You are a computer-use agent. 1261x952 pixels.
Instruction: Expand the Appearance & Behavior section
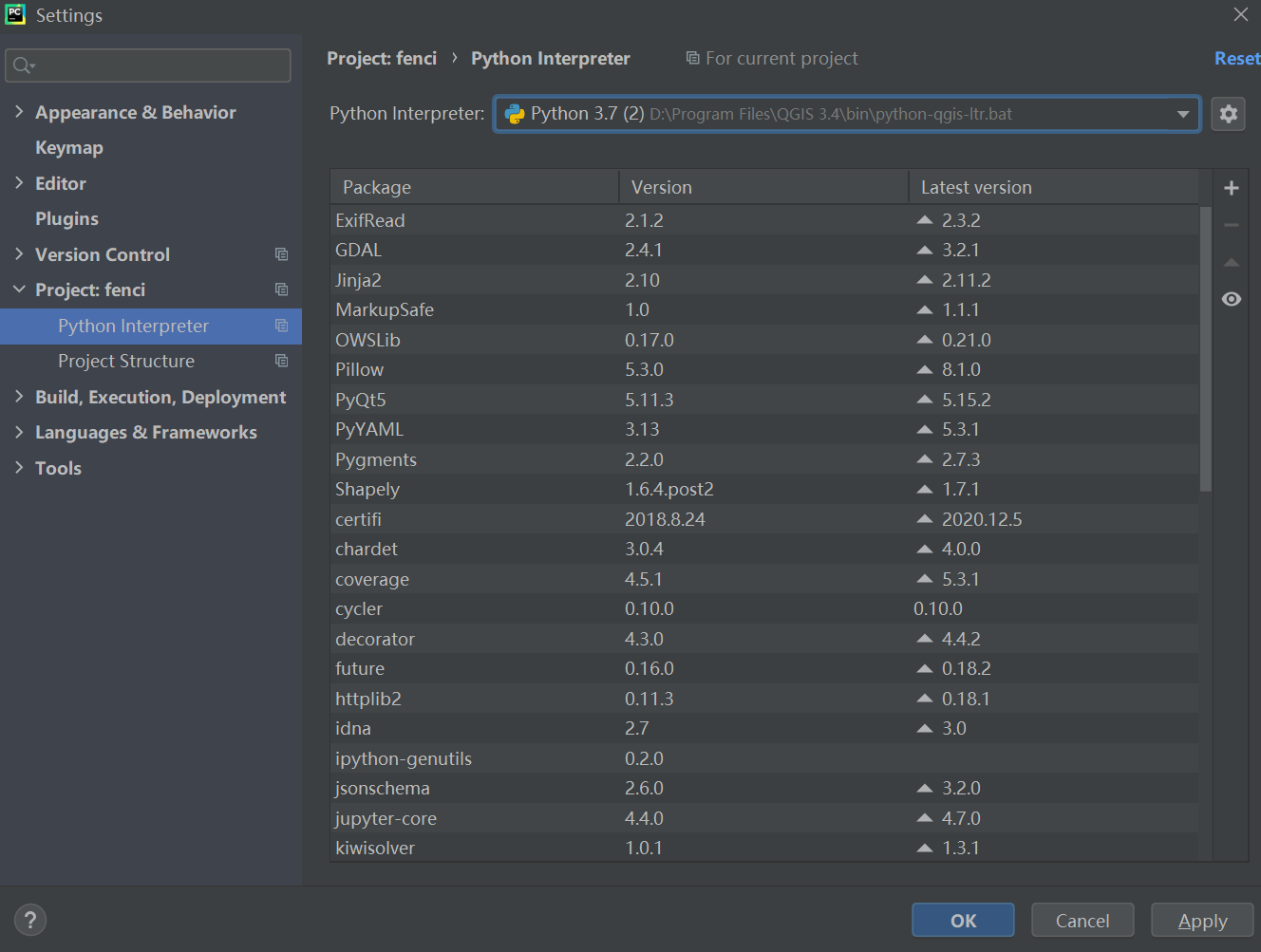[20, 111]
